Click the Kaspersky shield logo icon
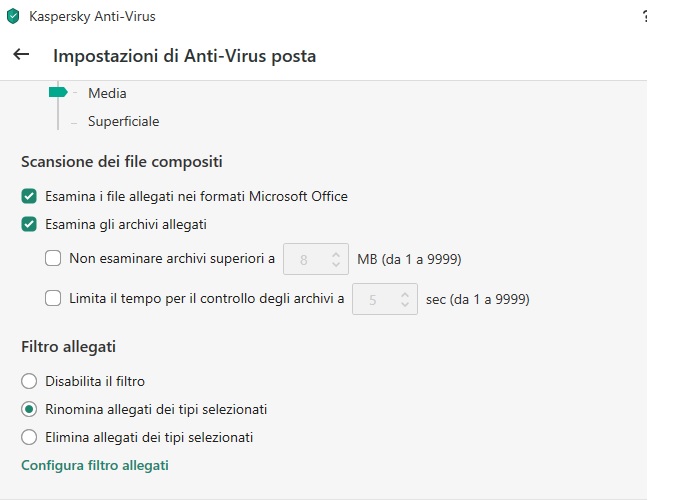This screenshot has width=674, height=500. tap(13, 16)
